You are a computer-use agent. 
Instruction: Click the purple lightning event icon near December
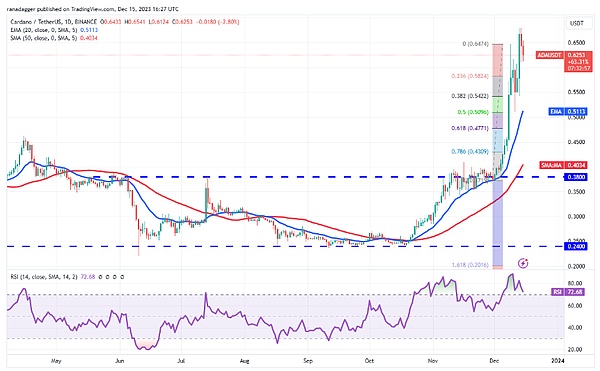coord(523,263)
